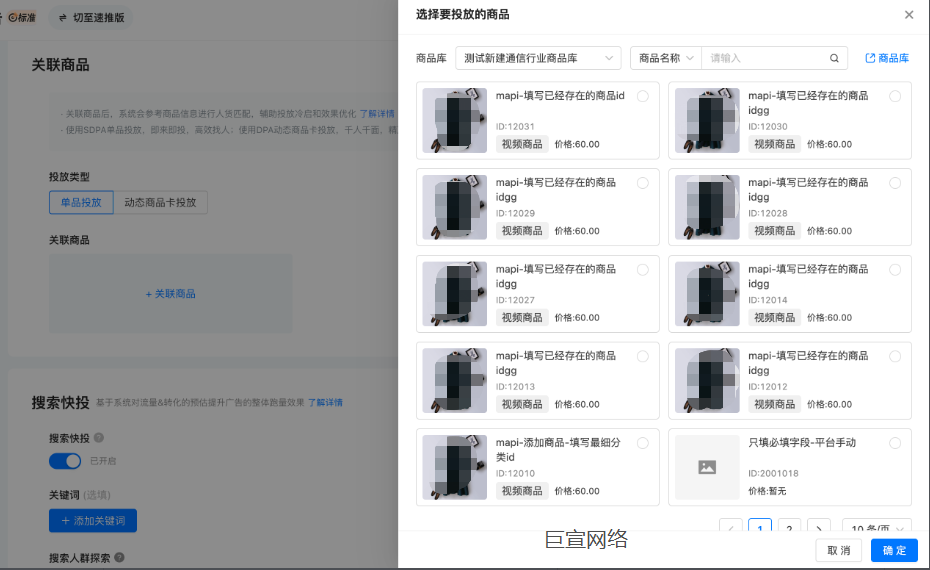Click the title 只填必填字段-平台手动

pos(802,442)
